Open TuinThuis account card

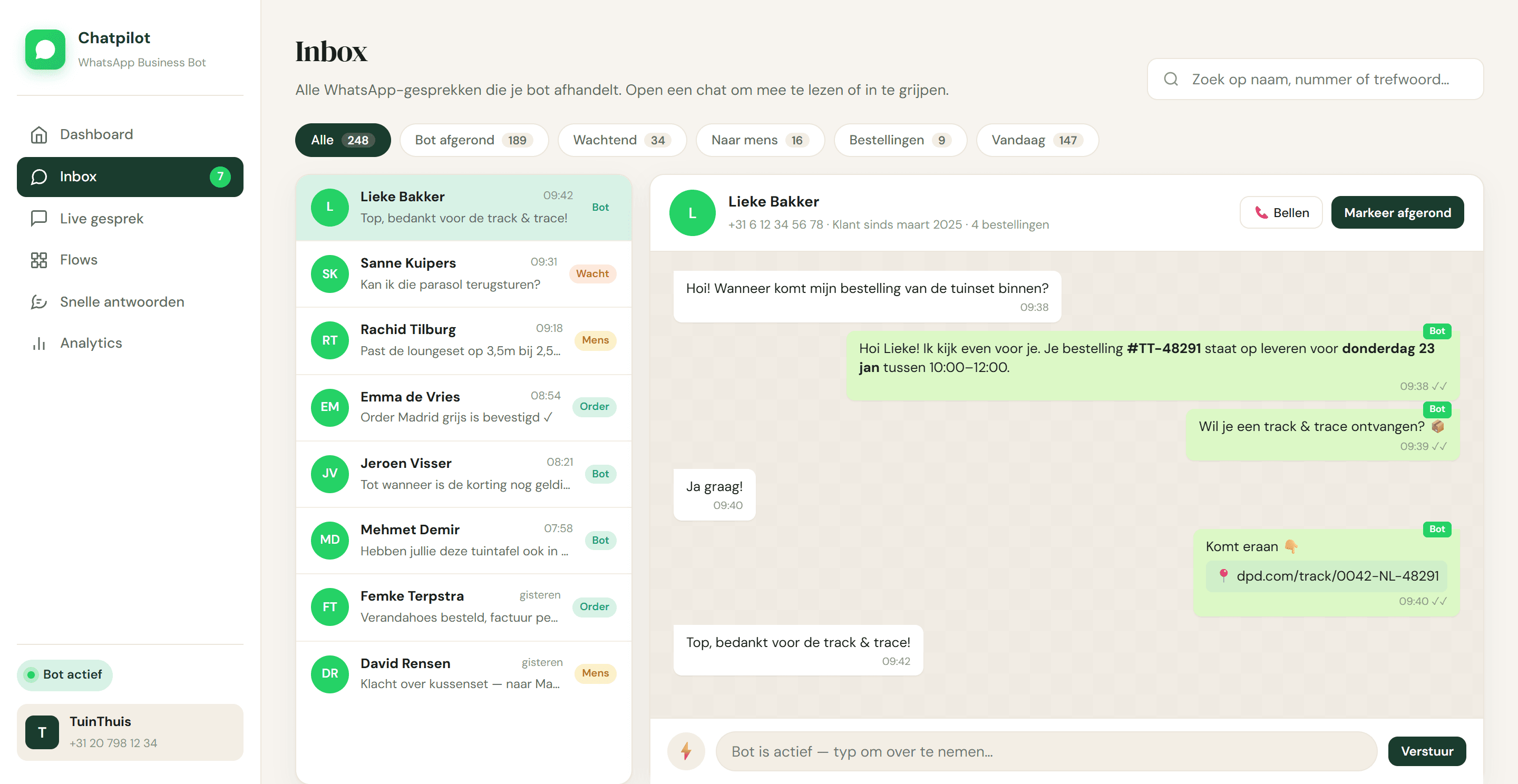click(130, 732)
